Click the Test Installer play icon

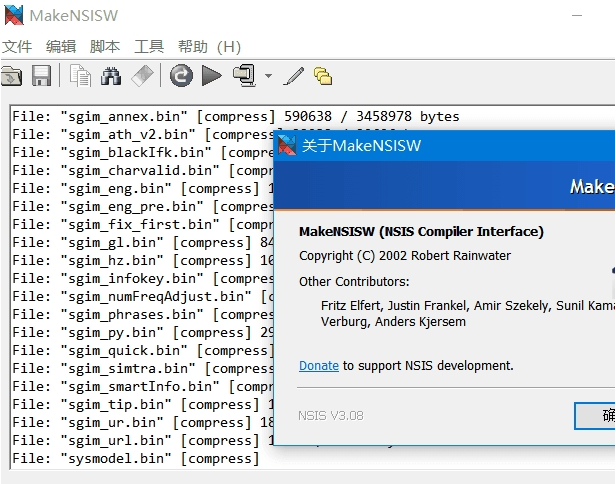point(212,75)
